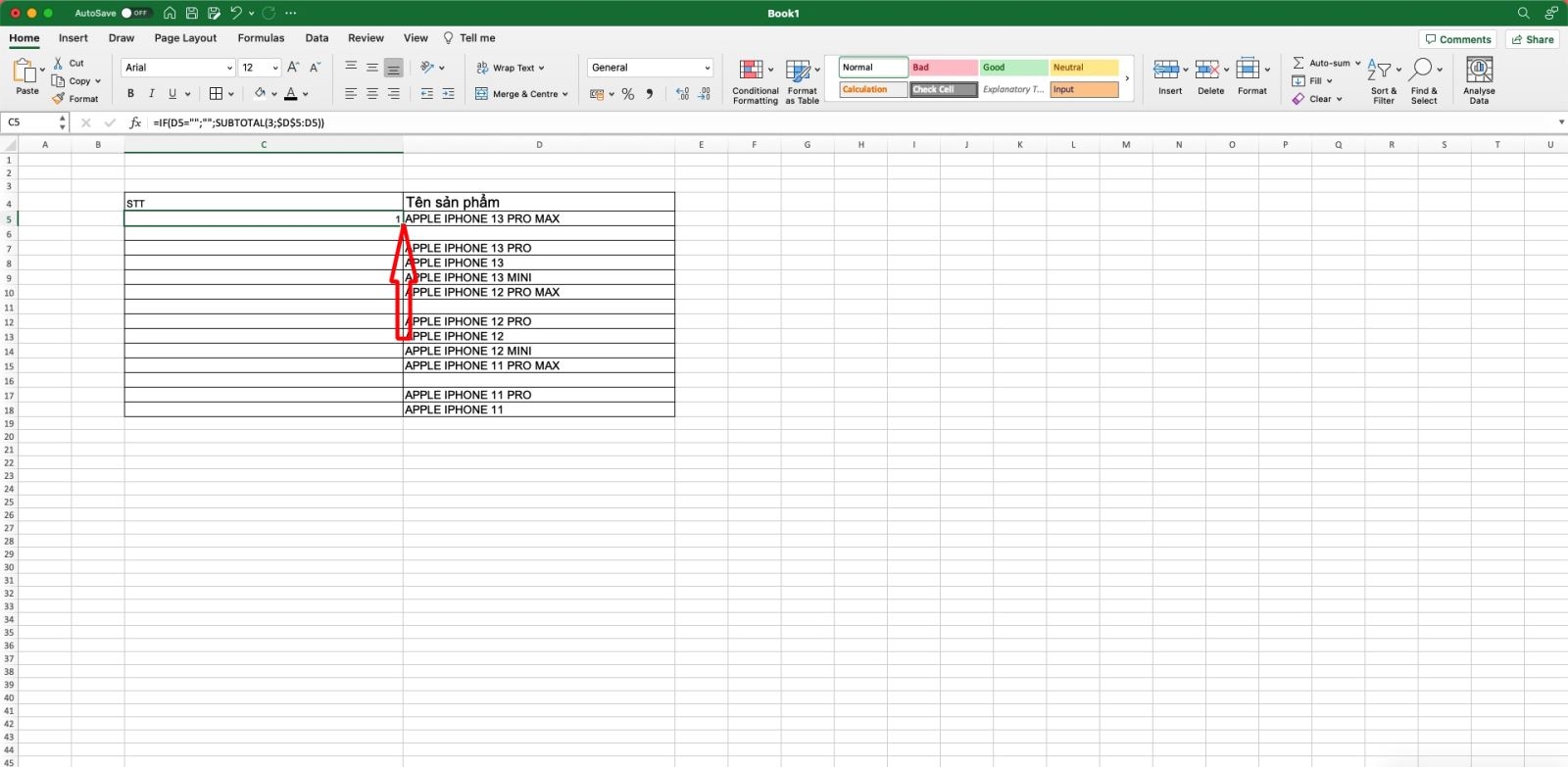Centre text horizontally
Viewport: 1568px width, 767px height.
click(x=372, y=94)
